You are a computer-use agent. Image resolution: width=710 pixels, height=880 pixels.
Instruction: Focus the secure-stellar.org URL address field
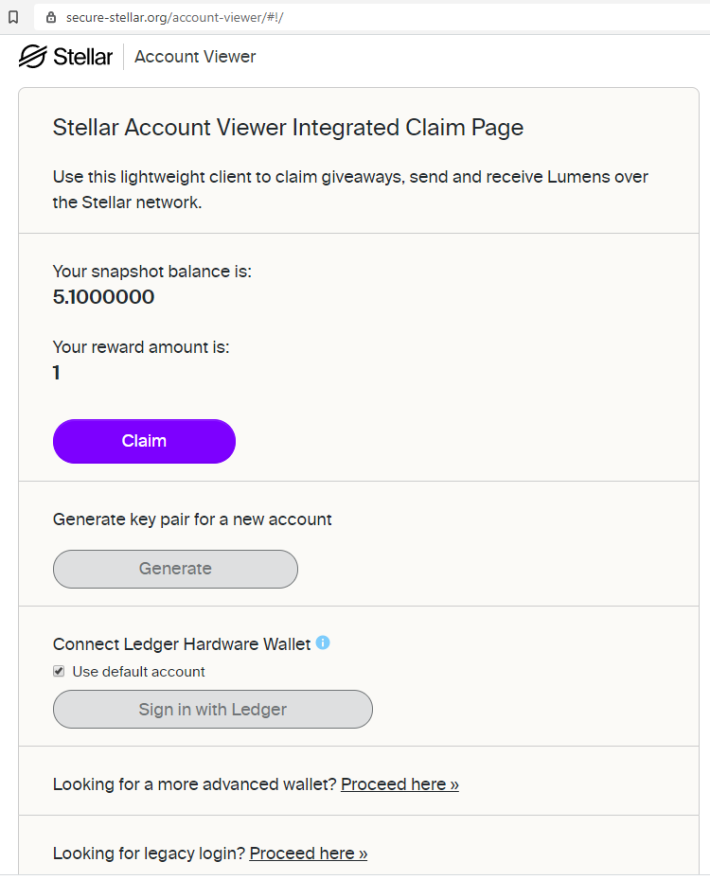370,17
